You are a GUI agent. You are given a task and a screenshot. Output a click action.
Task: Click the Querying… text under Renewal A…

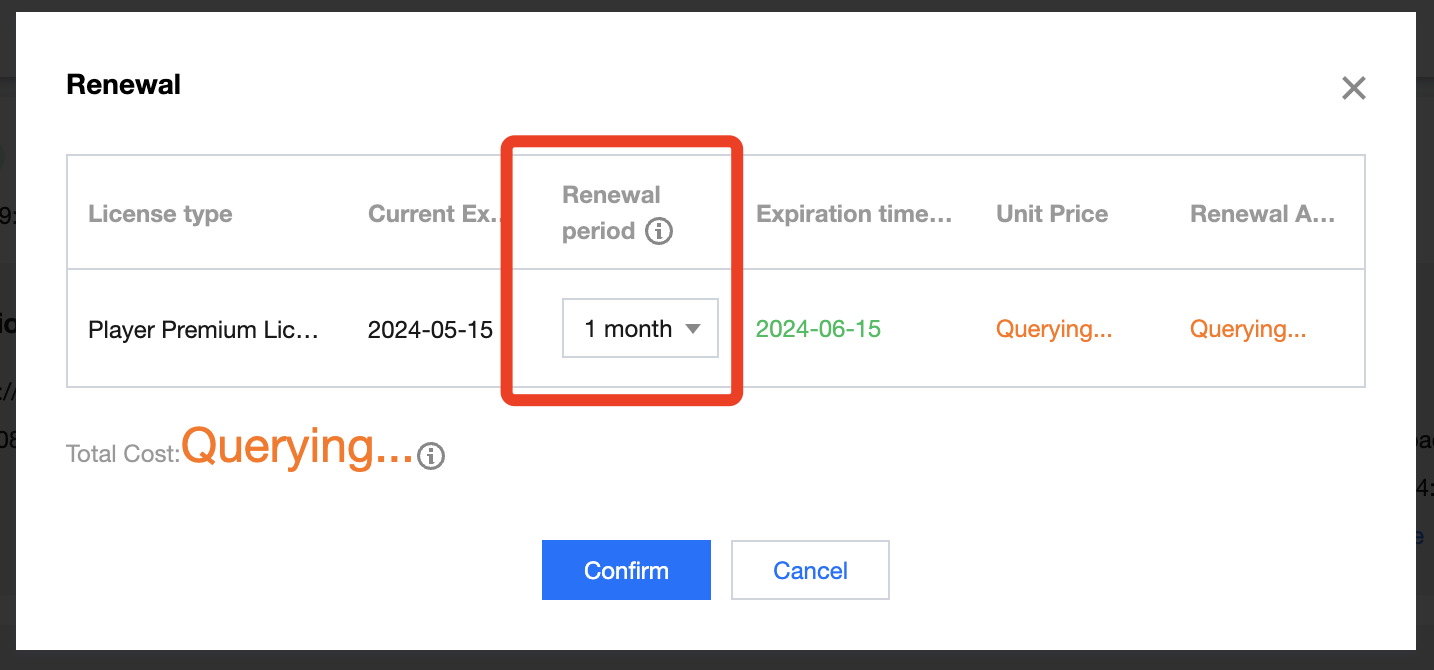pos(1248,329)
